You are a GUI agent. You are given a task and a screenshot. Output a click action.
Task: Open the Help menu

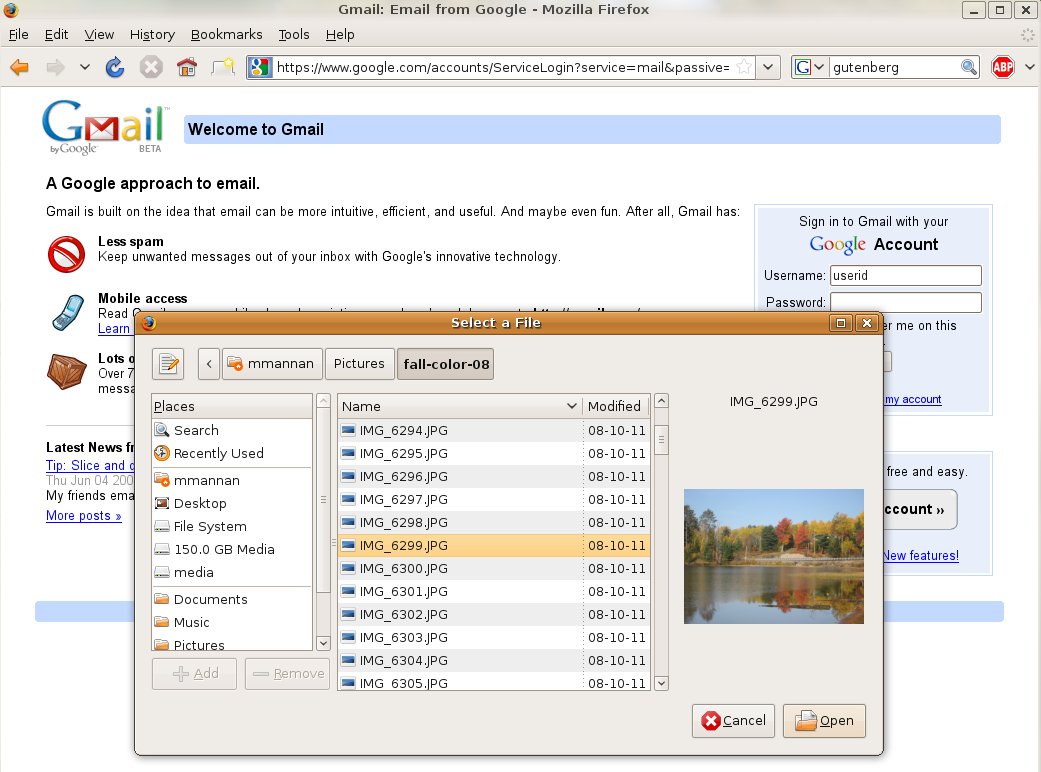point(340,35)
